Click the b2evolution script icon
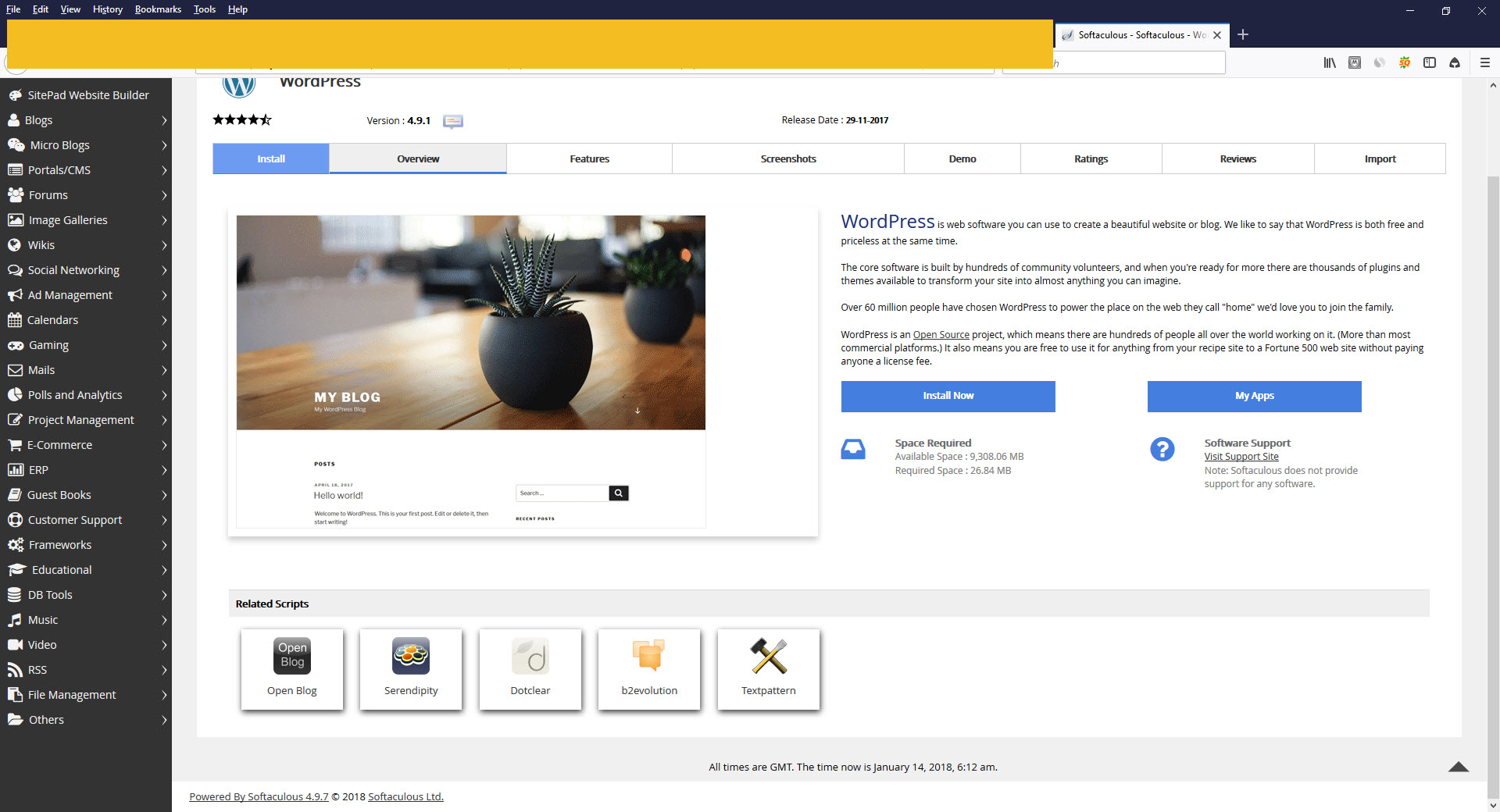1500x812 pixels. 649,656
